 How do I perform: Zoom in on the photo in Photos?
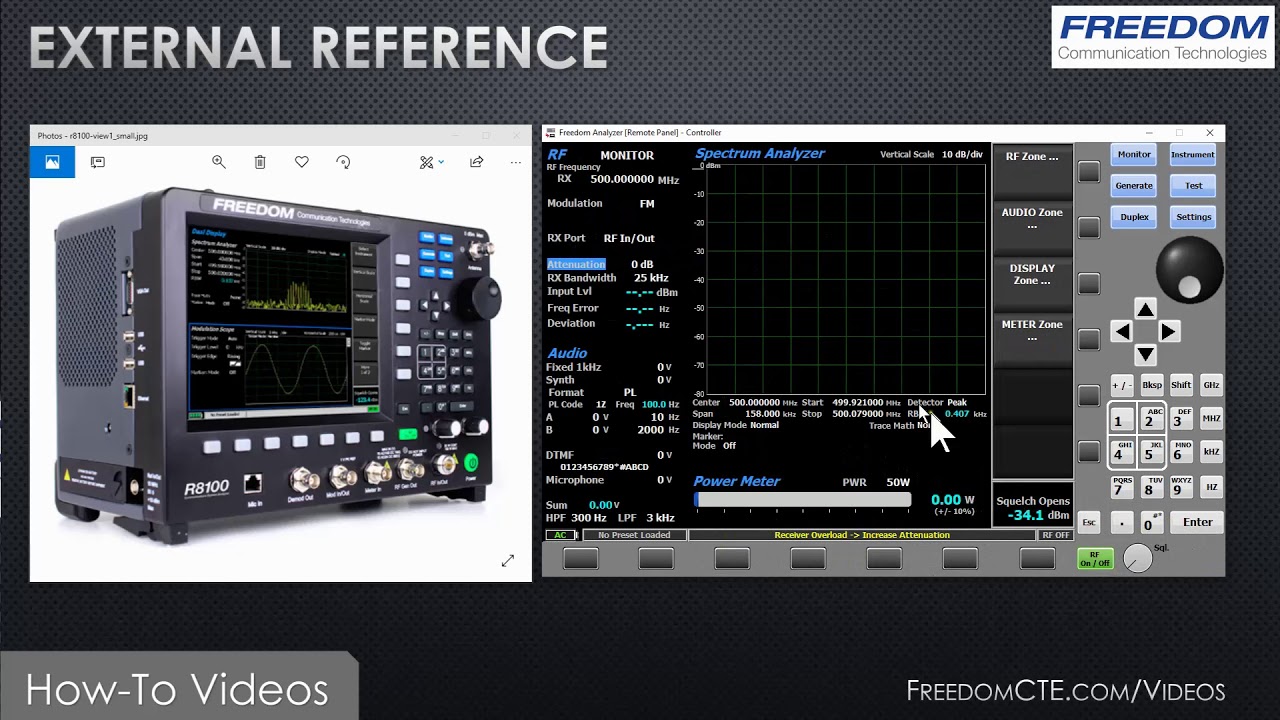coord(219,162)
